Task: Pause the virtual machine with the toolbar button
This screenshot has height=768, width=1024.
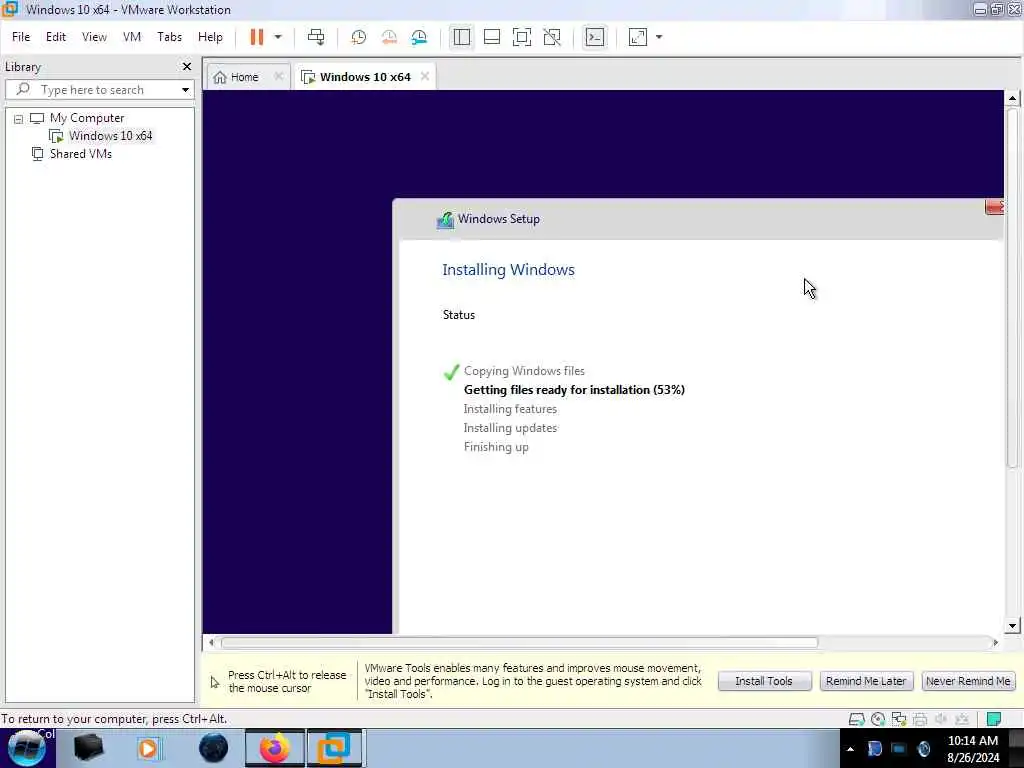Action: pyautogui.click(x=257, y=37)
